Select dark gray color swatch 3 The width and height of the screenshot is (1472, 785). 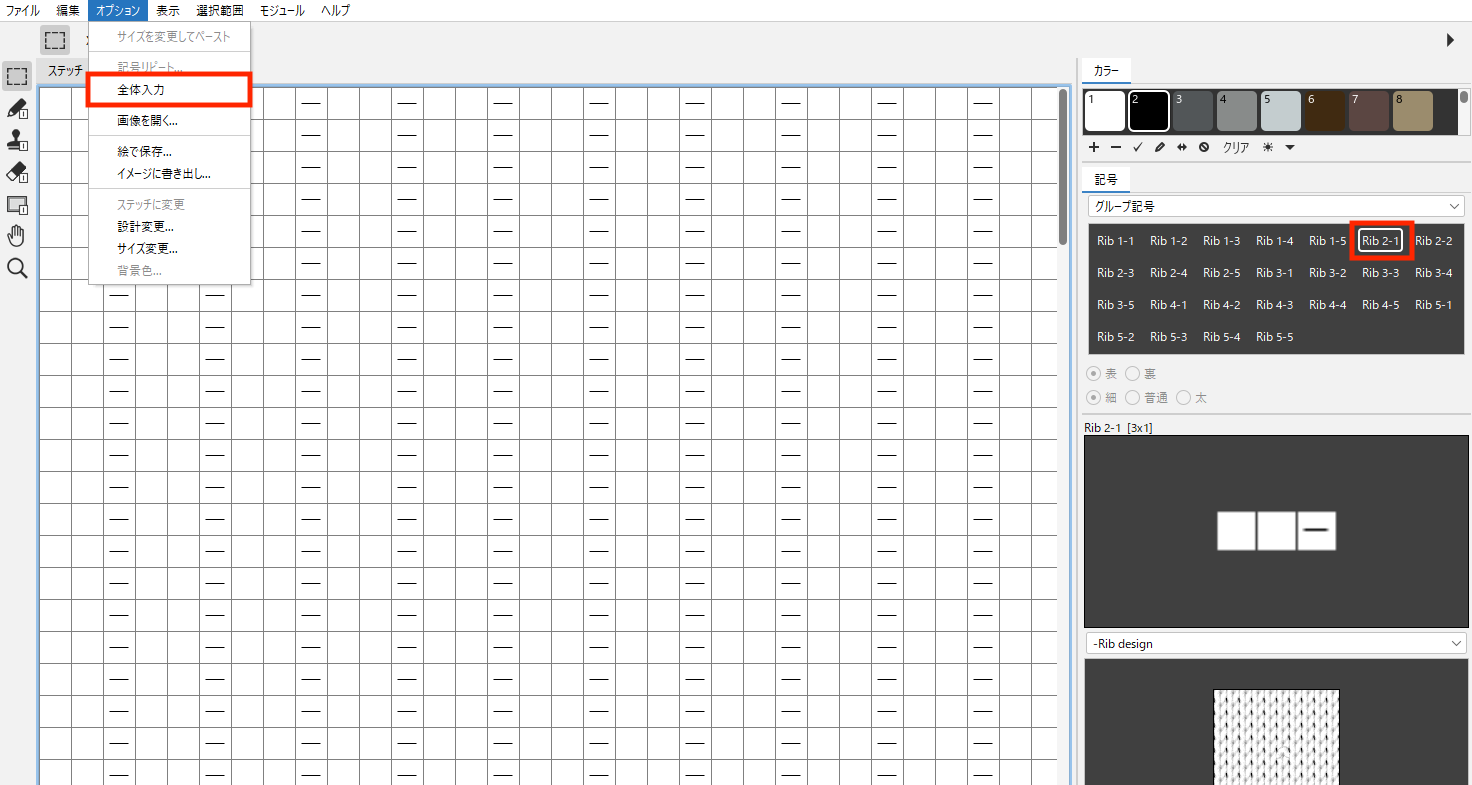pos(1193,111)
